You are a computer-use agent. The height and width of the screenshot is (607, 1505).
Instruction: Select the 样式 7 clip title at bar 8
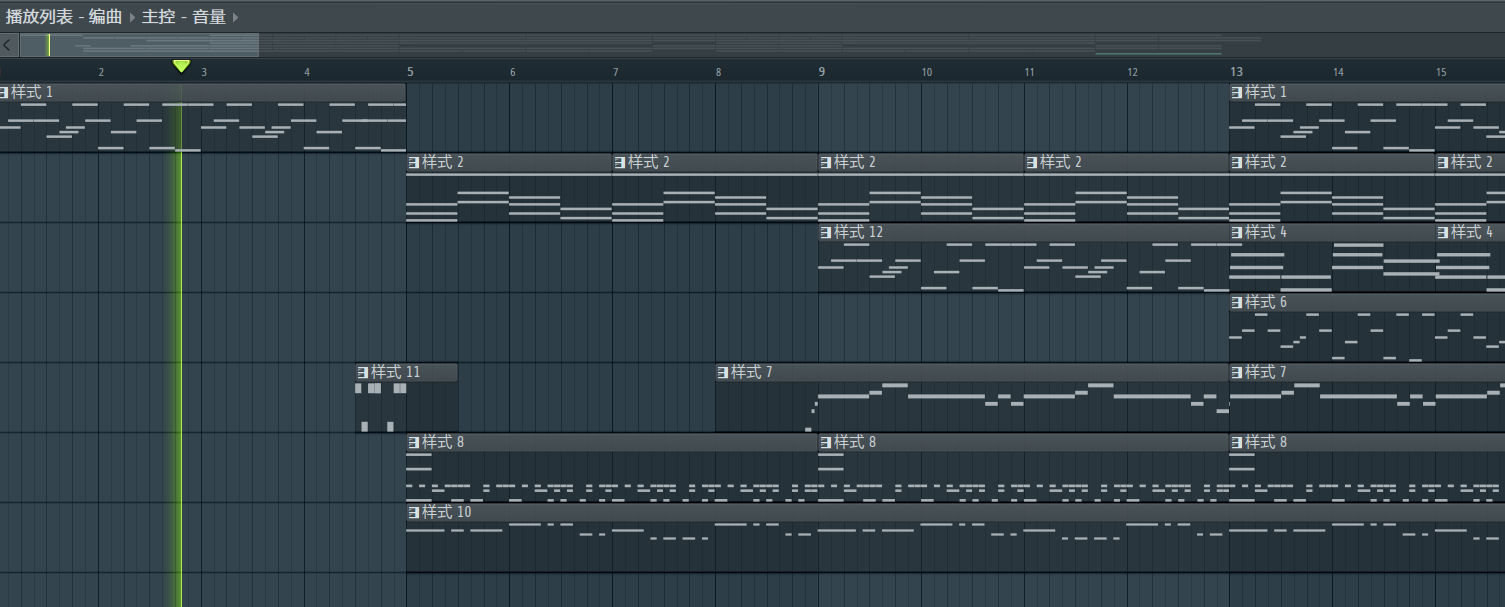[752, 372]
